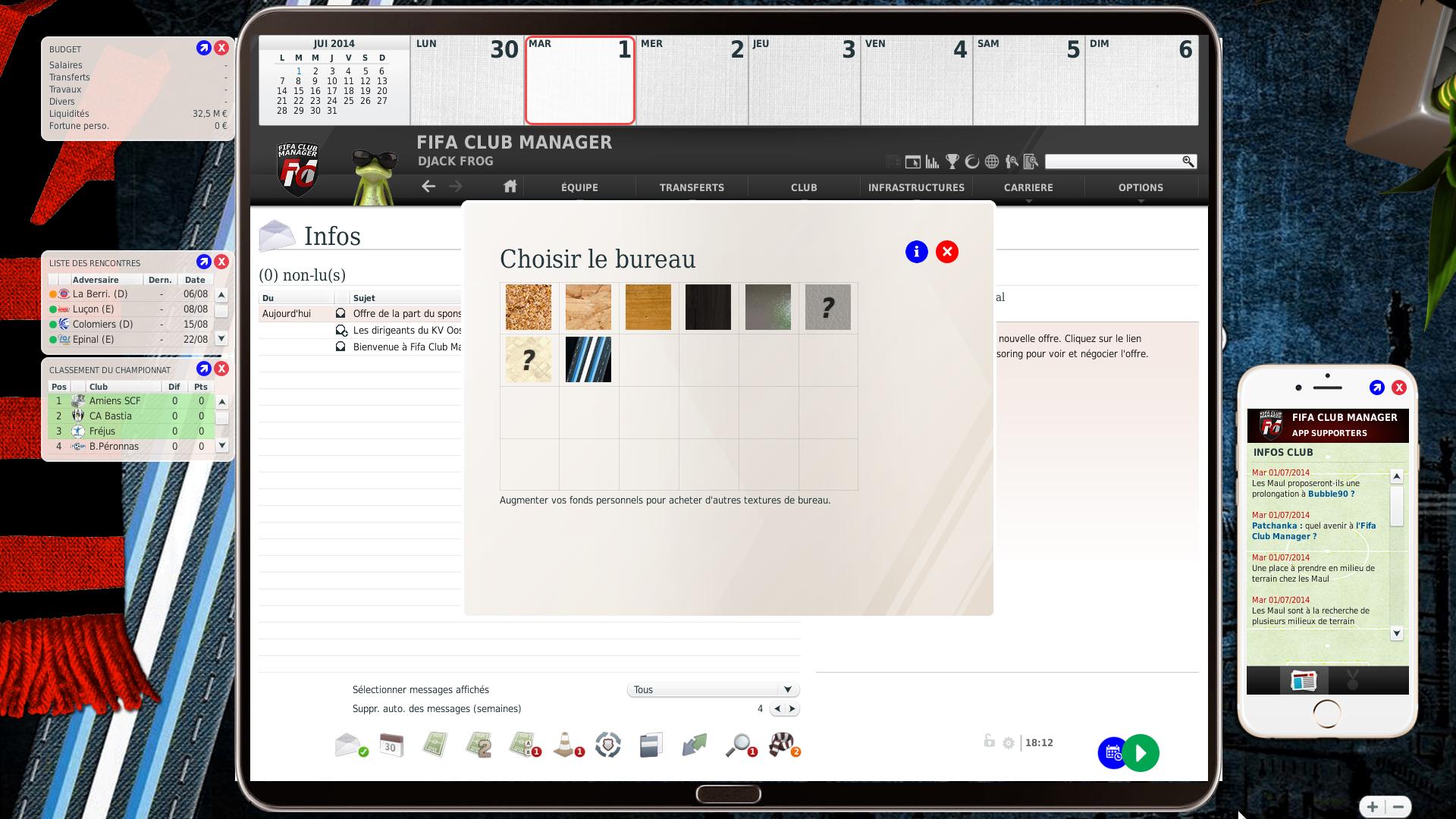Click the window with cursor icon

[913, 162]
